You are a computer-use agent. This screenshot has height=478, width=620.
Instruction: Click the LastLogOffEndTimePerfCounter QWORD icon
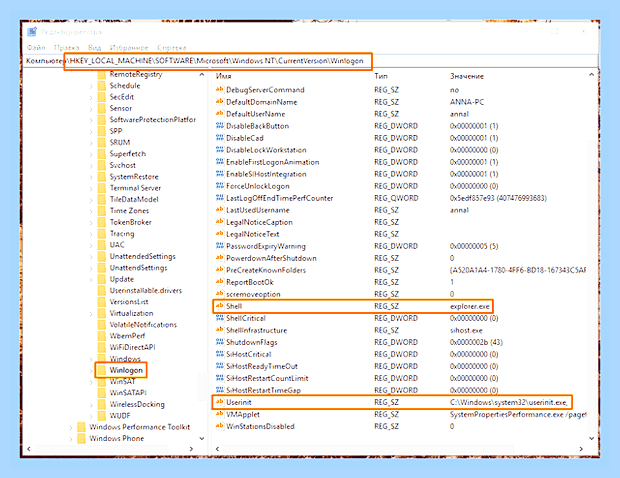click(219, 198)
